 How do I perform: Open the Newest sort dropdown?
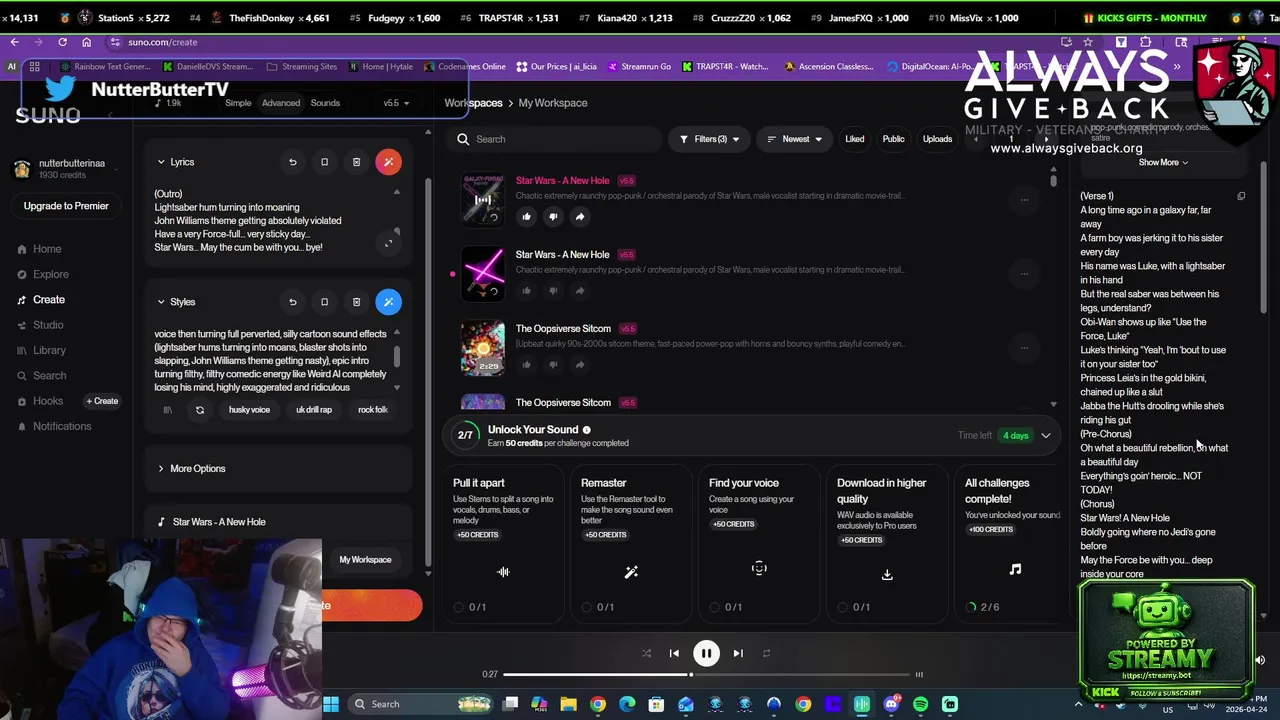tap(794, 139)
